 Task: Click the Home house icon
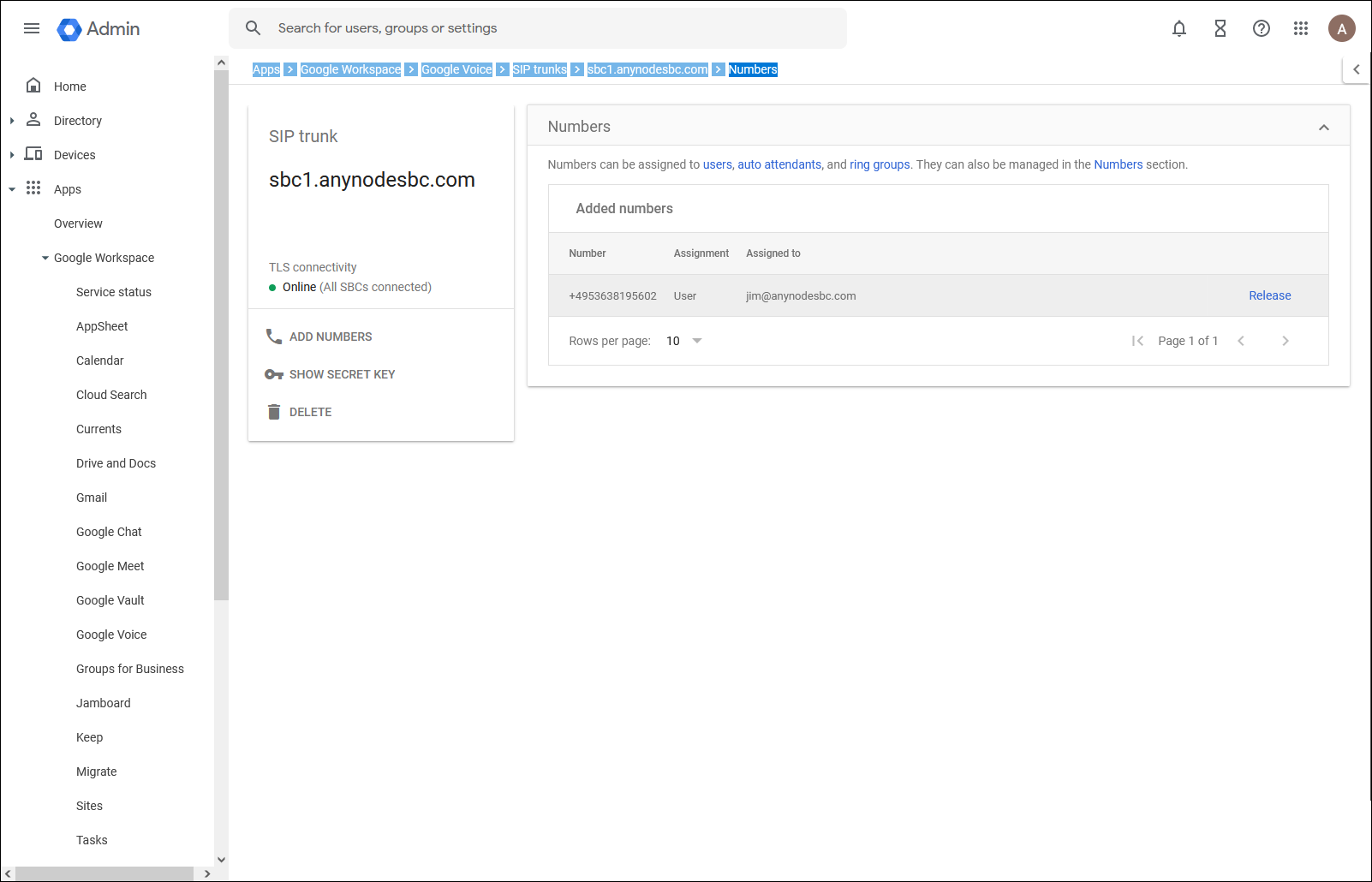click(x=33, y=85)
